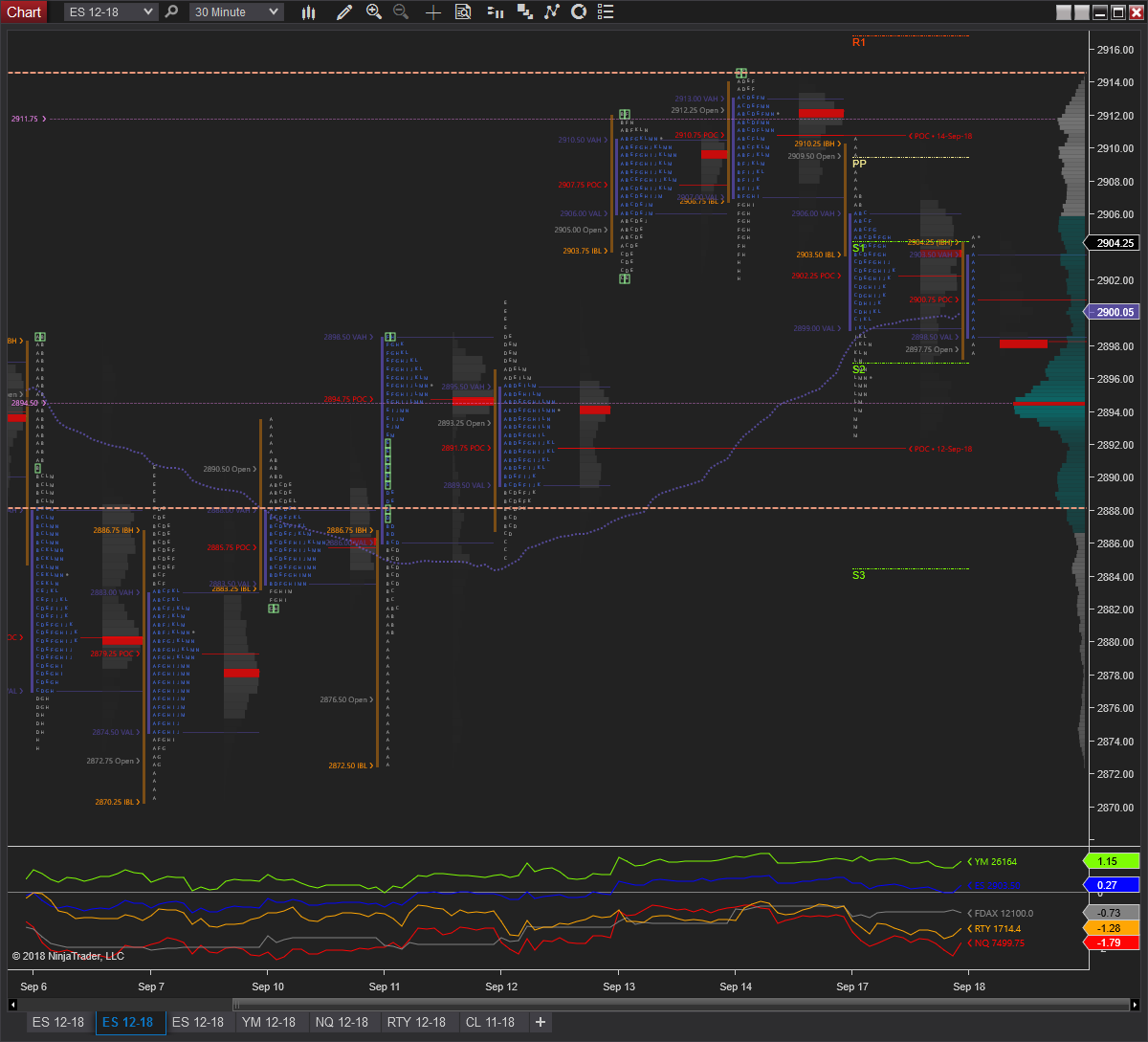1148x1042 pixels.
Task: Click the YM 26164 line label
Action: 992,862
